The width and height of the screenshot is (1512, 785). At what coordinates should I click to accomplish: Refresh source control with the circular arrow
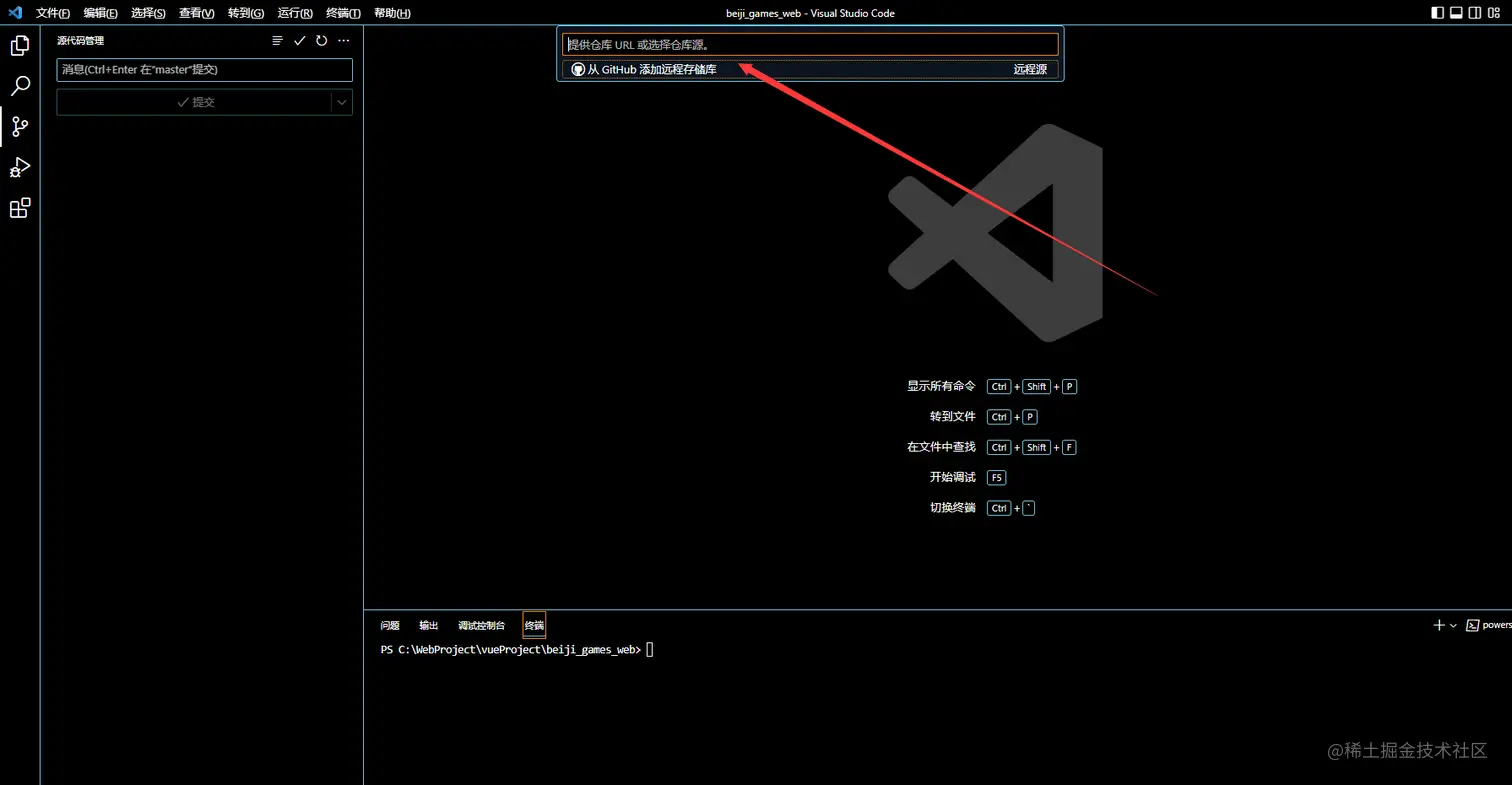click(321, 41)
